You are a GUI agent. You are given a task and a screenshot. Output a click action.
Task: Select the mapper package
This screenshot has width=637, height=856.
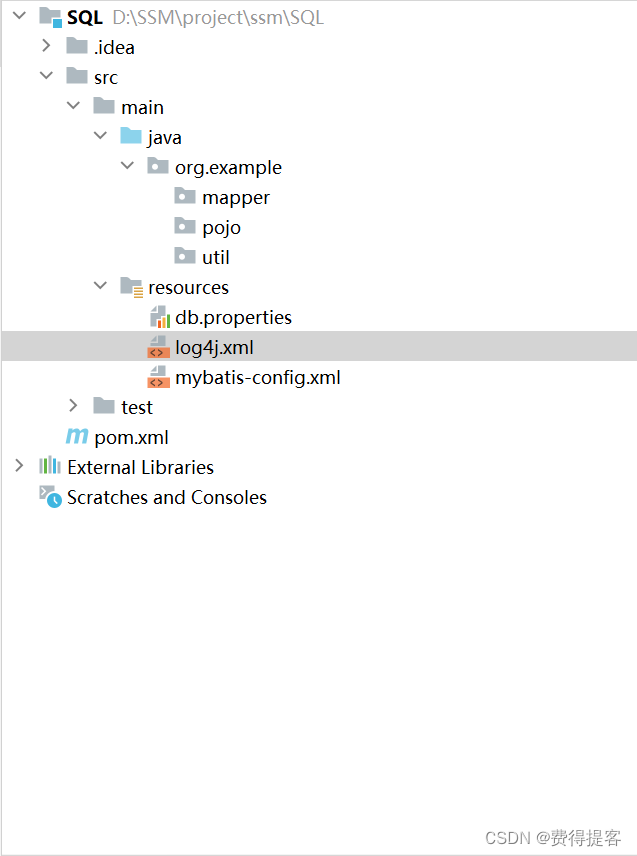[x=235, y=197]
